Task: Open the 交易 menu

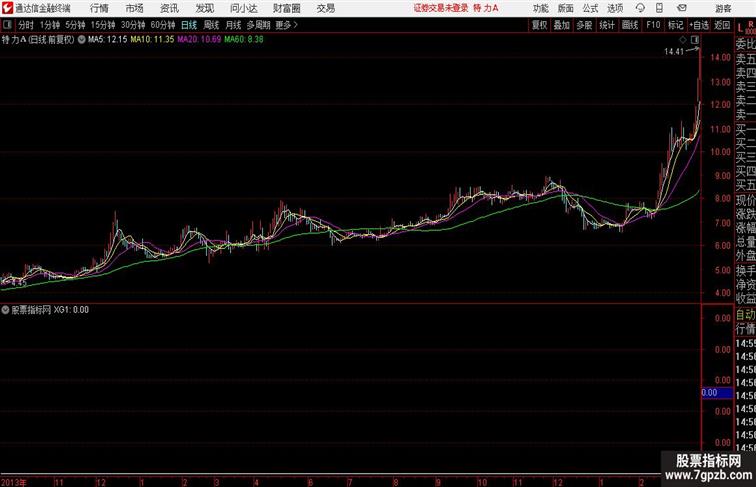Action: 325,8
